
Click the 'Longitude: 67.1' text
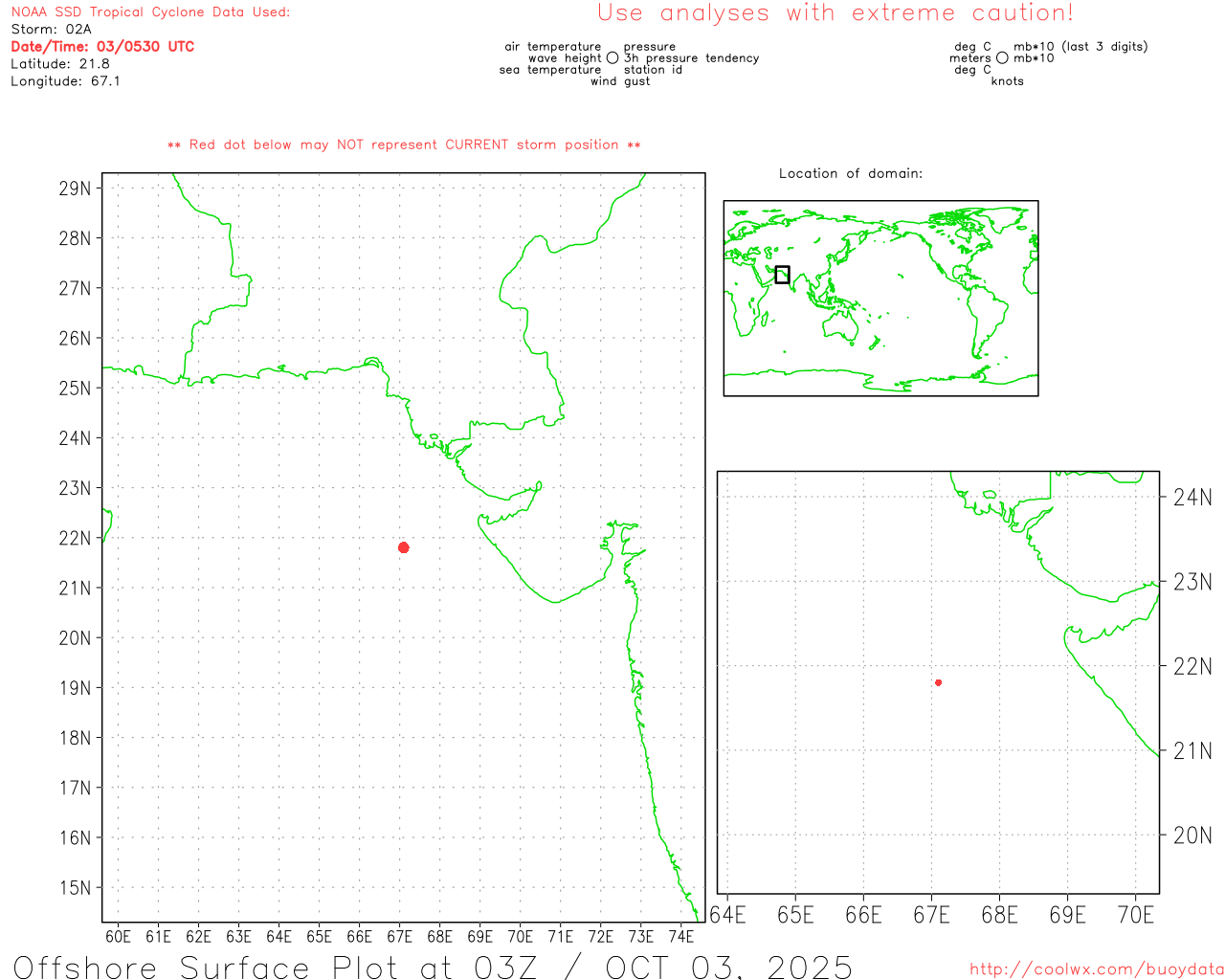(x=65, y=81)
